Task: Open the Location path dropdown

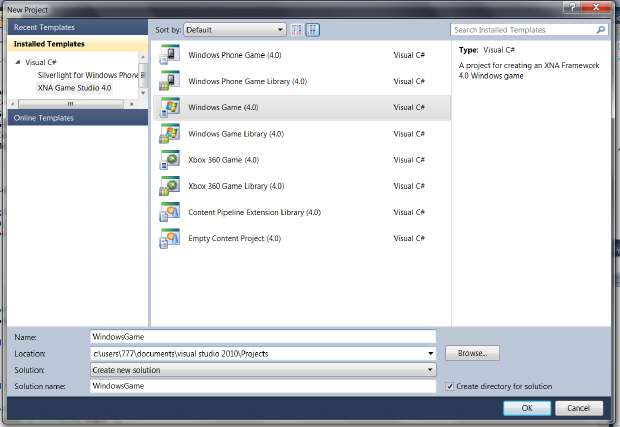Action: tap(430, 353)
